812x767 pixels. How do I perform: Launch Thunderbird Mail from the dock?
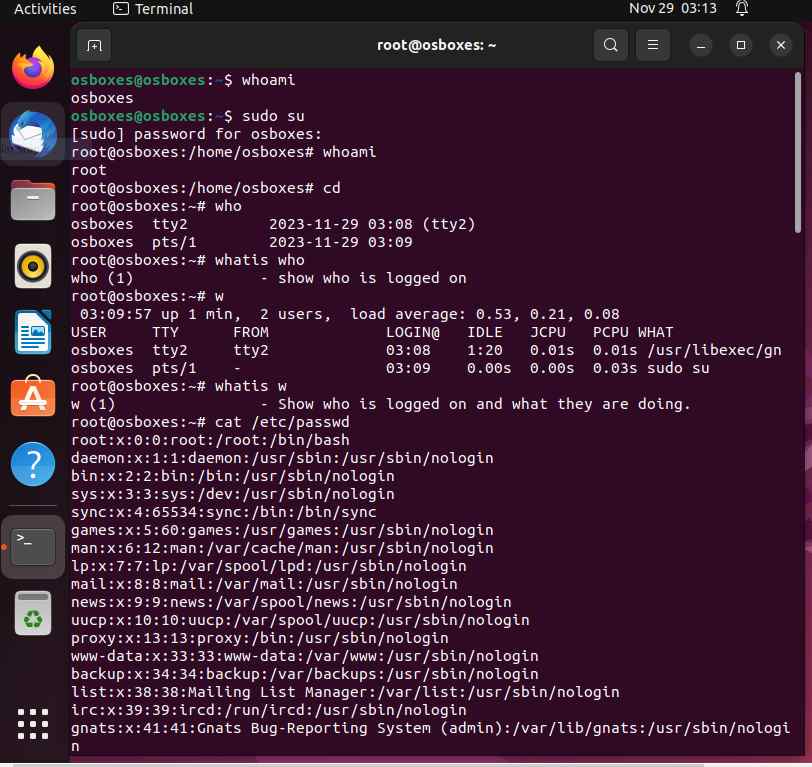(x=33, y=134)
